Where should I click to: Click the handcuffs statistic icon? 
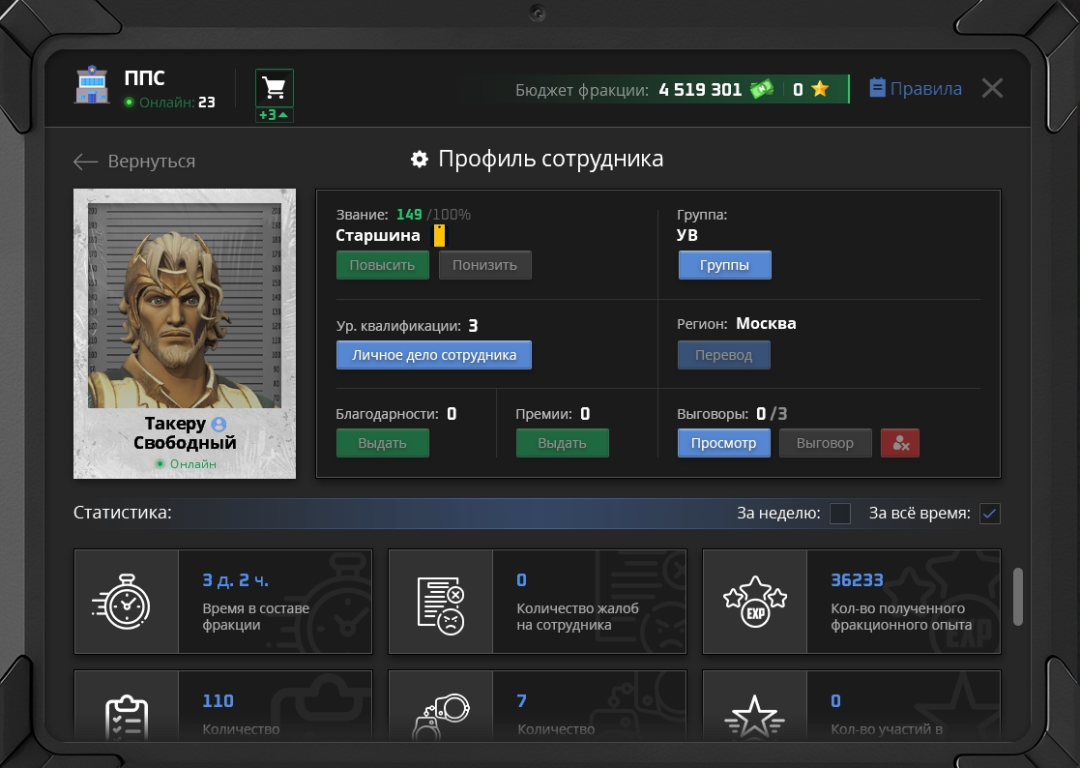click(x=441, y=716)
